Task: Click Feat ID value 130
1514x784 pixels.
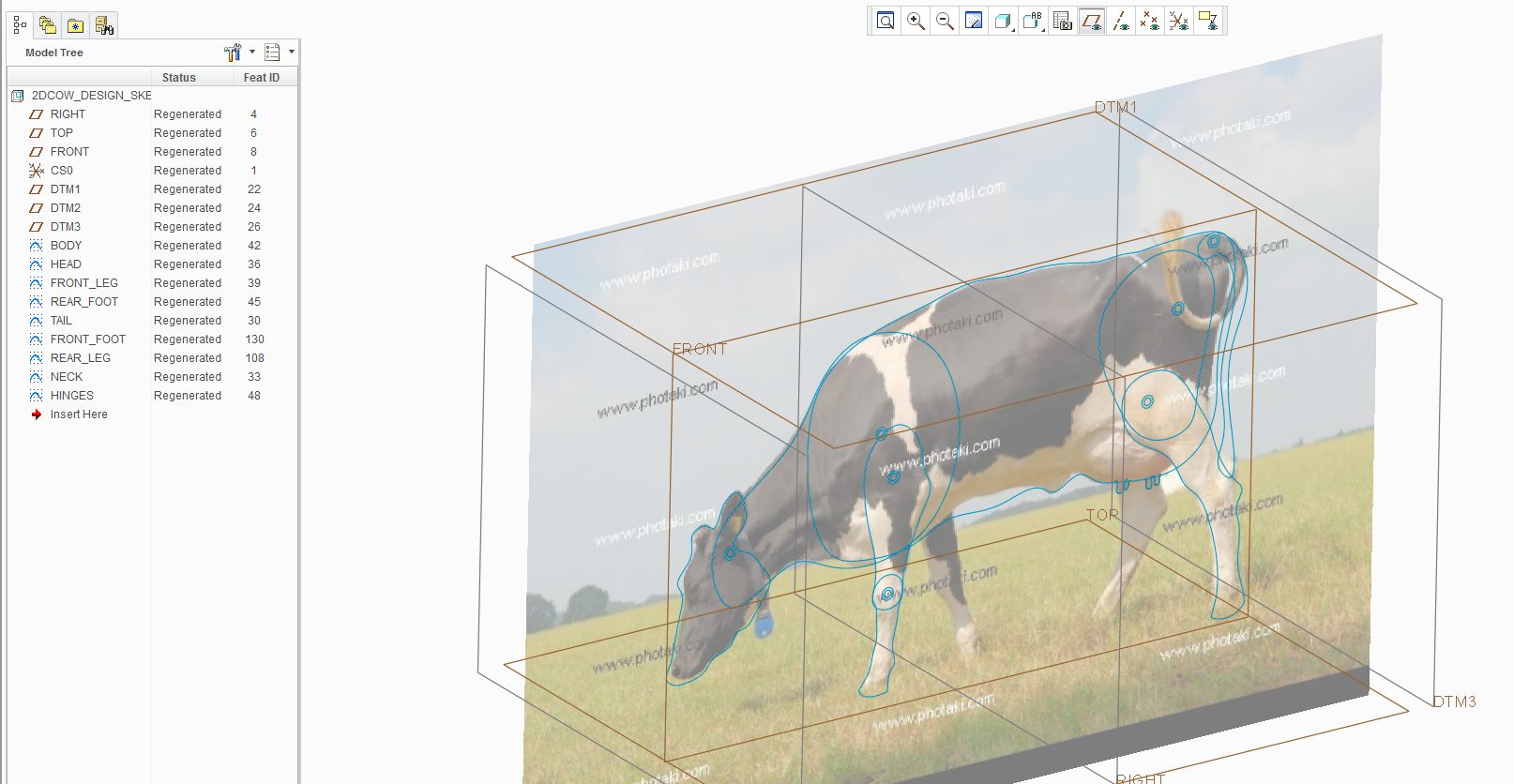Action: tap(254, 339)
